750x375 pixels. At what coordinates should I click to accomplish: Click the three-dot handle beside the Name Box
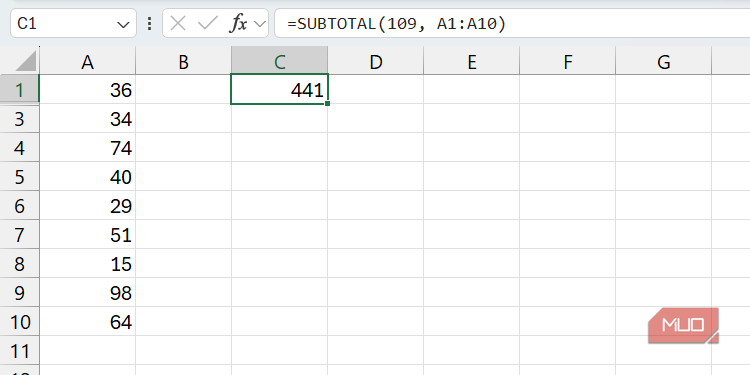[150, 23]
